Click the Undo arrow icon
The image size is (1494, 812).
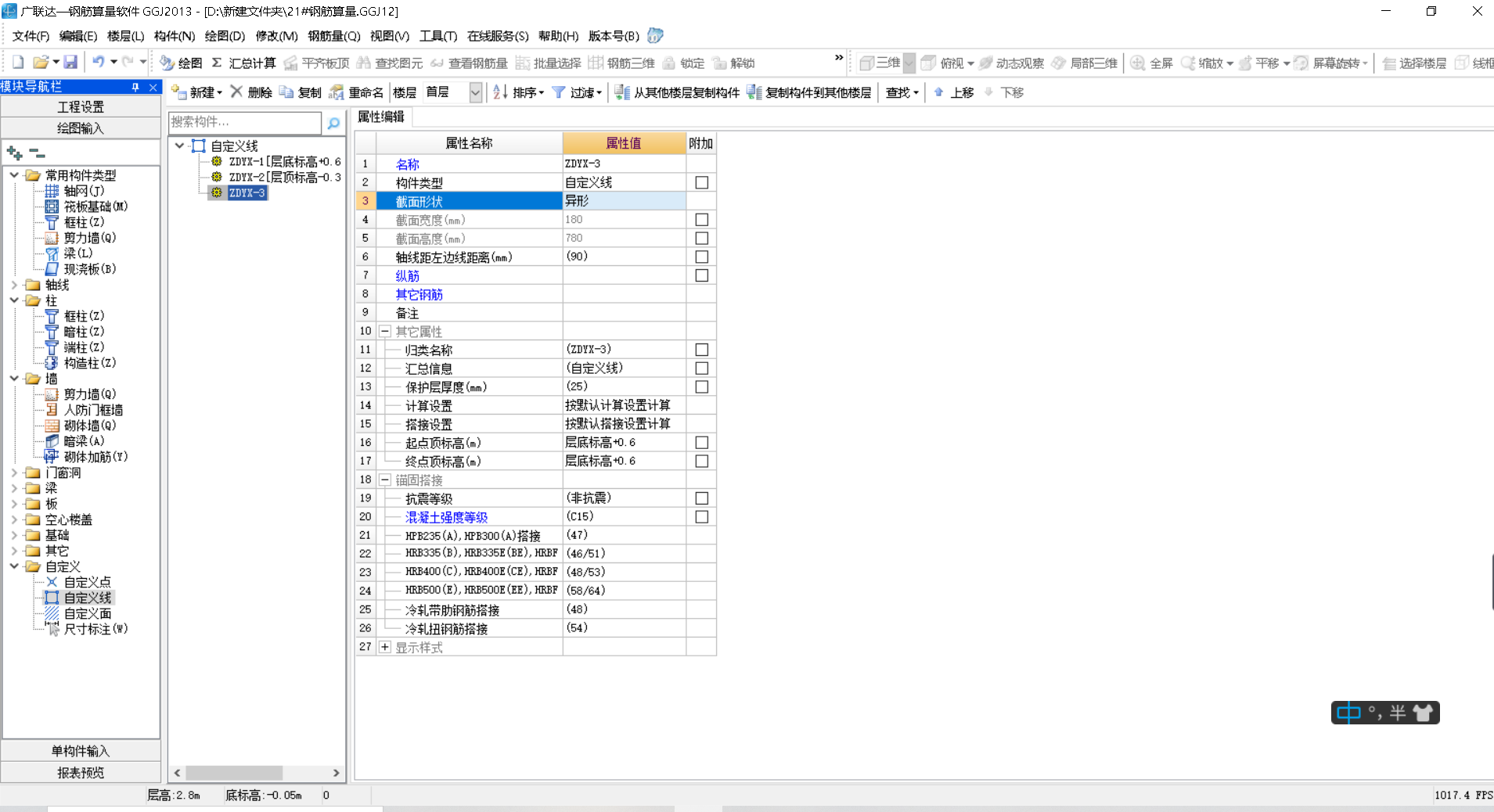point(98,62)
